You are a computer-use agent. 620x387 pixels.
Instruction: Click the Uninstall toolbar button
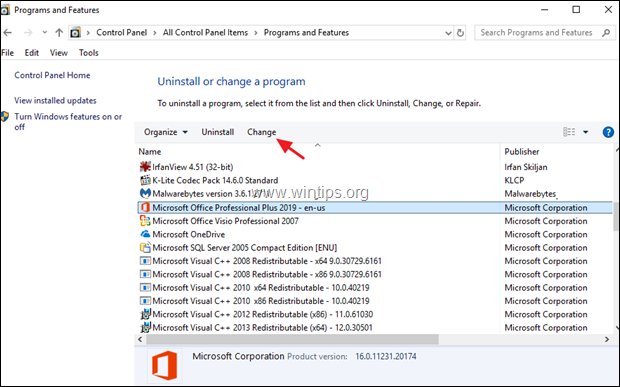[x=217, y=132]
